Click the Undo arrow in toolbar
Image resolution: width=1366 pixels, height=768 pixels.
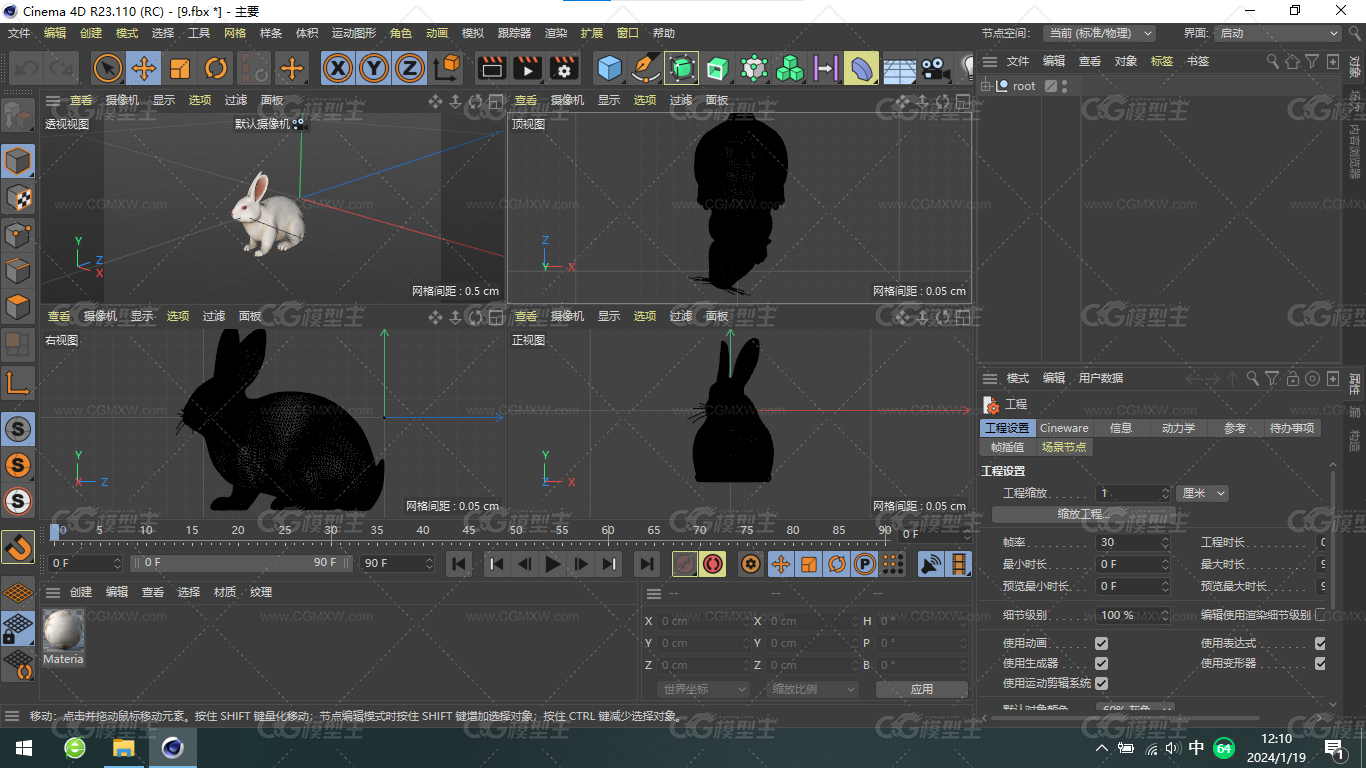pyautogui.click(x=27, y=68)
